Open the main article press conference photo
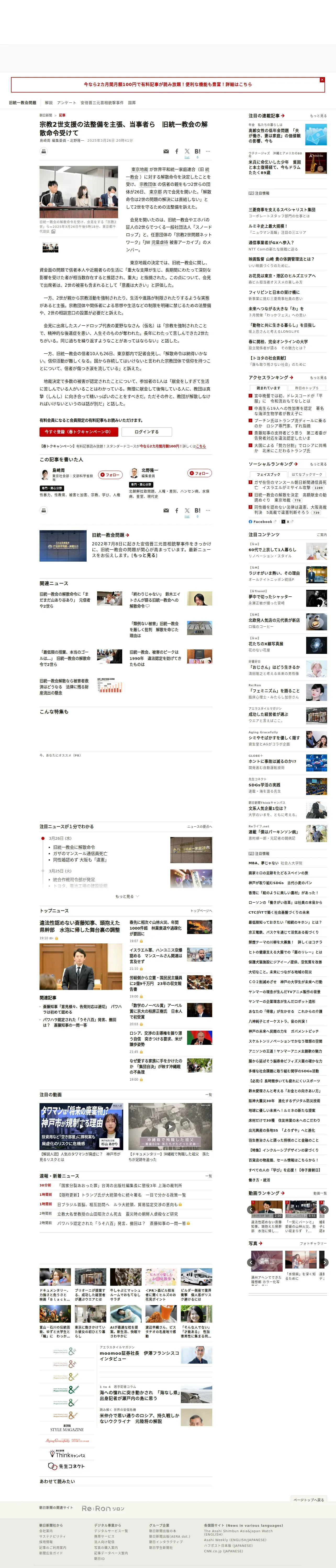 79,192
